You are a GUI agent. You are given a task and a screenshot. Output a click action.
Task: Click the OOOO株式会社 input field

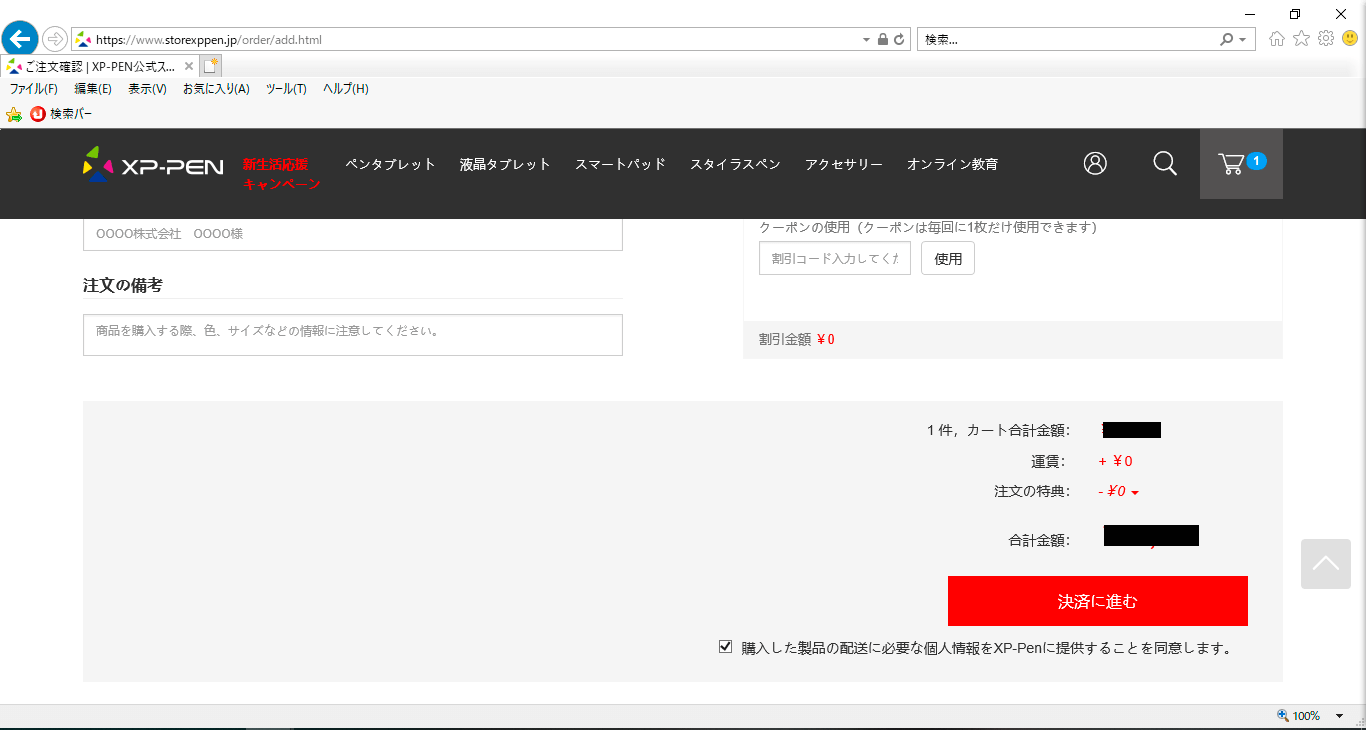point(353,234)
